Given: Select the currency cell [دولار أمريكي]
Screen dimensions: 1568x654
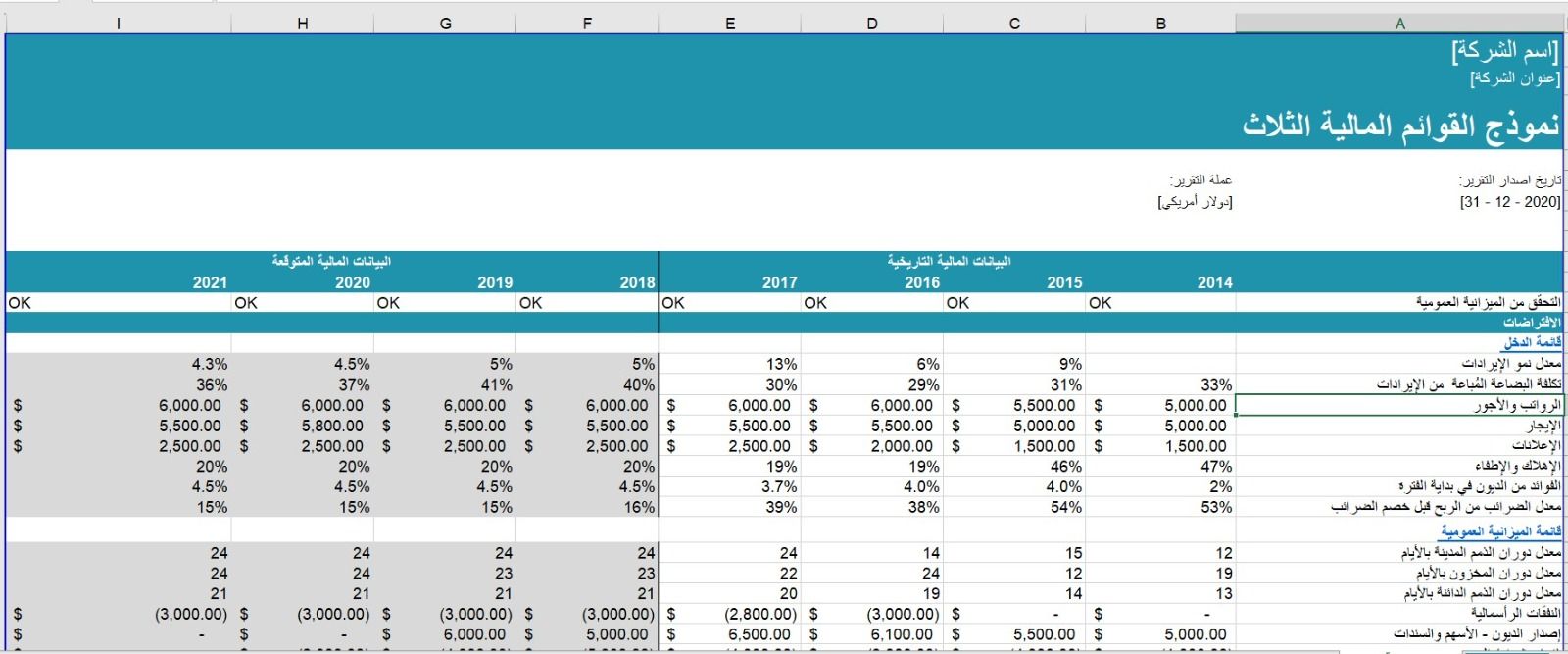Looking at the screenshot, I should pos(1195,201).
